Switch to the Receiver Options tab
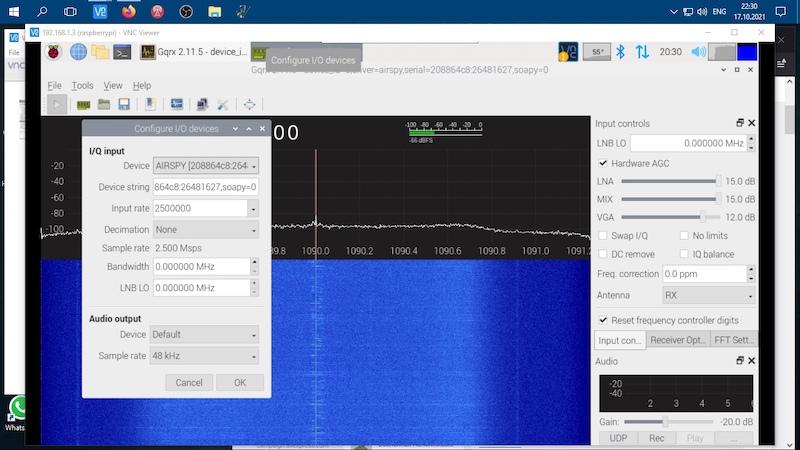Viewport: 800px width, 450px height. (x=676, y=340)
